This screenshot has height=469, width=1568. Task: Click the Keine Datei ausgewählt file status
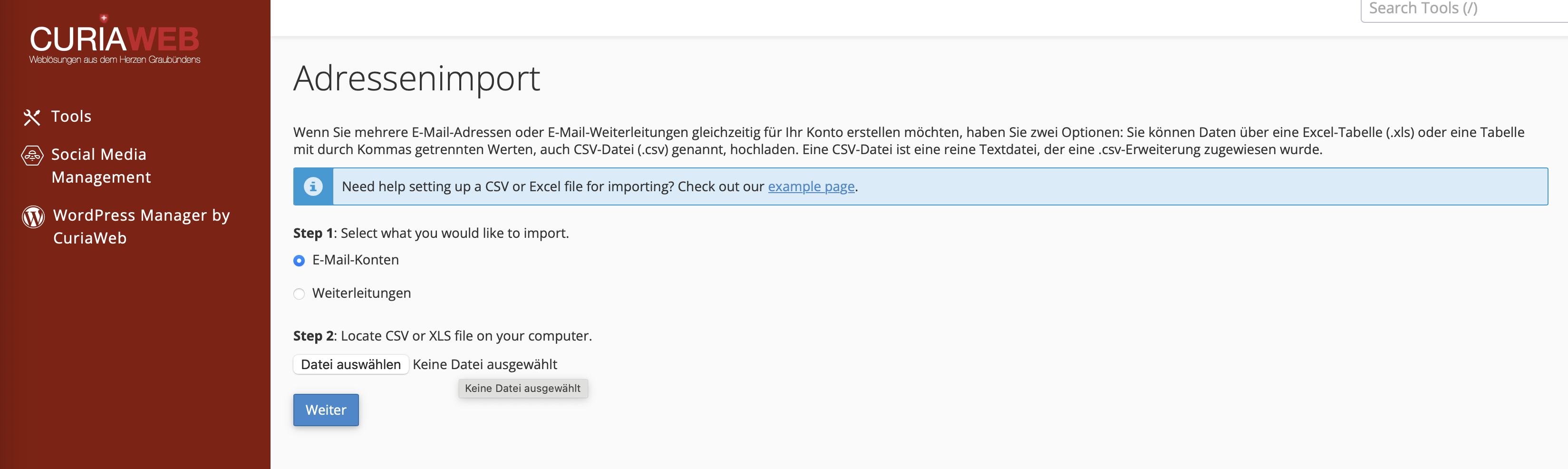(x=485, y=364)
